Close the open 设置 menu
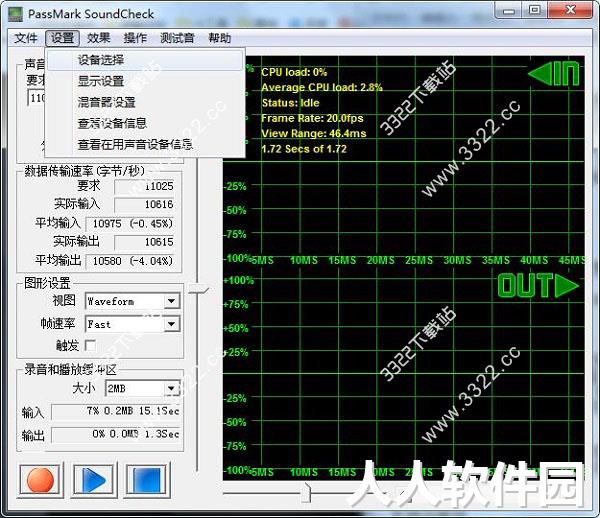This screenshot has height=518, width=600. pos(62,38)
